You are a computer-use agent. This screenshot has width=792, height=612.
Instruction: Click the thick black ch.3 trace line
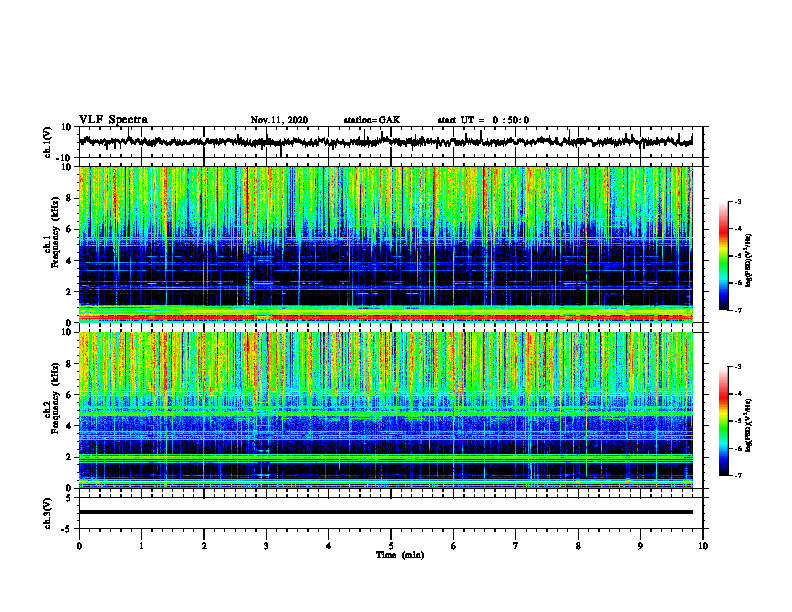[386, 512]
